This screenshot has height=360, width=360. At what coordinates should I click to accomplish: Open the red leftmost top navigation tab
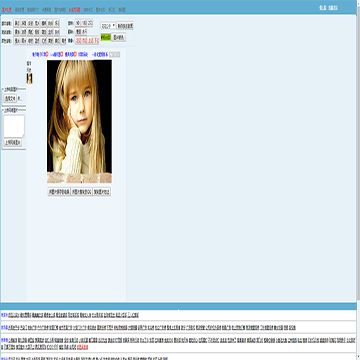(6, 10)
